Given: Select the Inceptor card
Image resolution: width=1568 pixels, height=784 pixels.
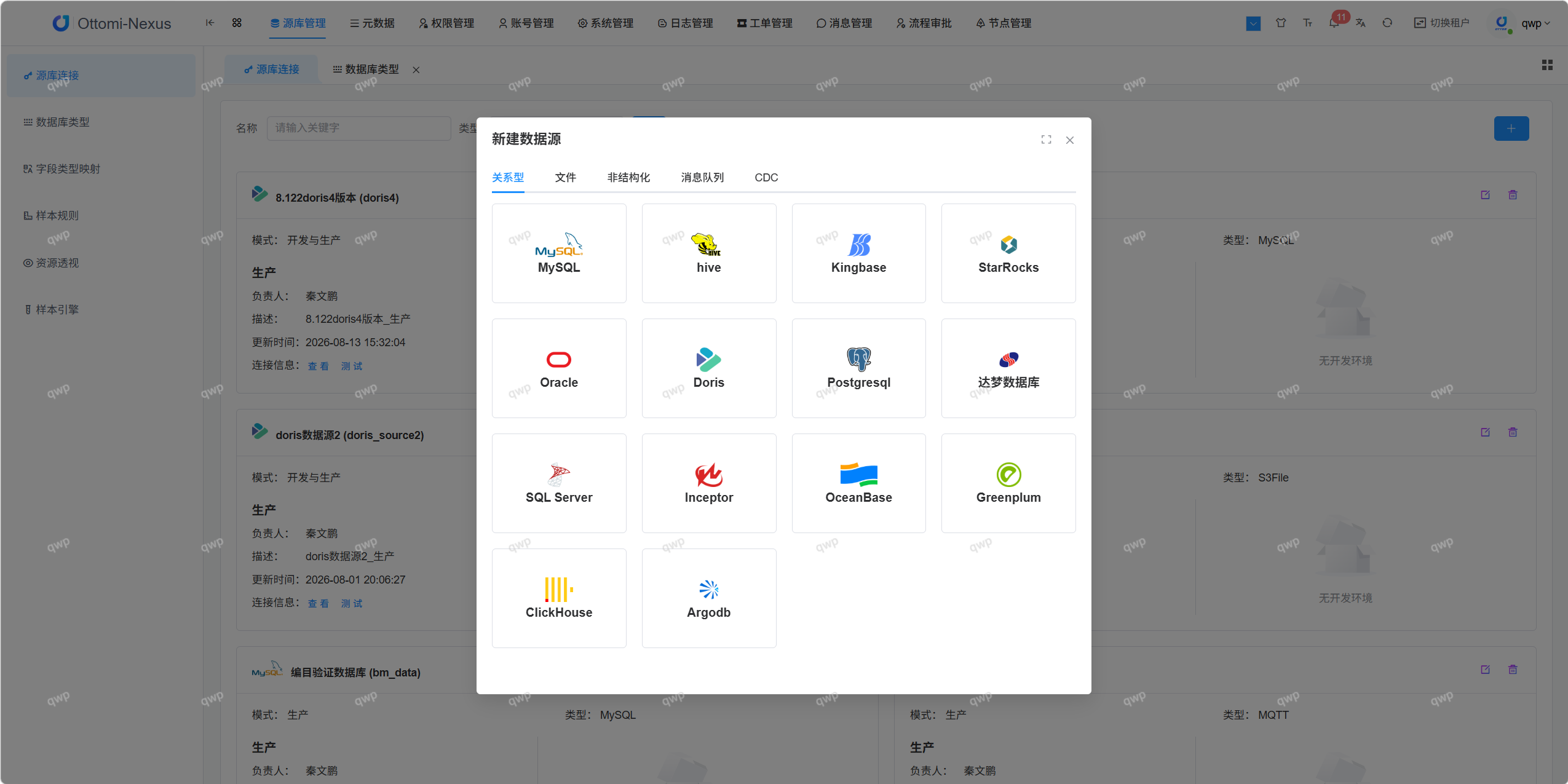Looking at the screenshot, I should 709,483.
